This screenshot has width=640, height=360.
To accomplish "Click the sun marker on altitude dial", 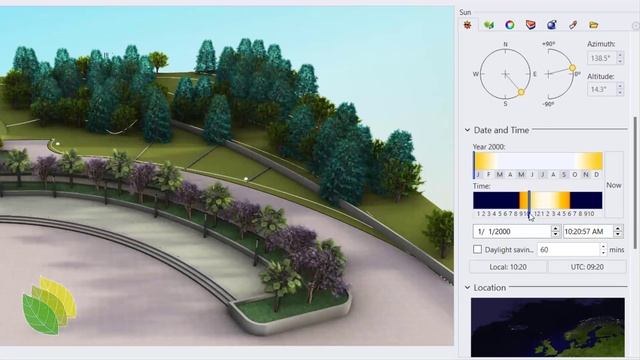I will [572, 68].
